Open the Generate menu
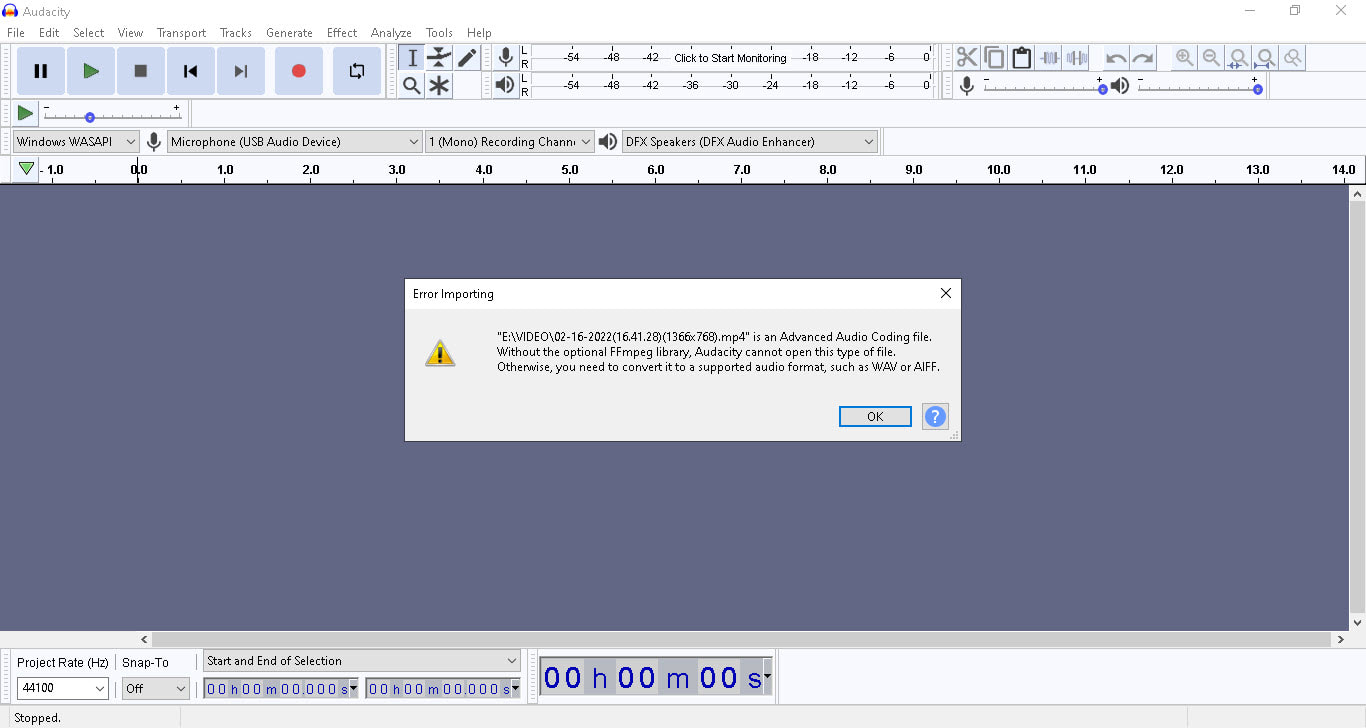The image size is (1366, 728). 289,33
